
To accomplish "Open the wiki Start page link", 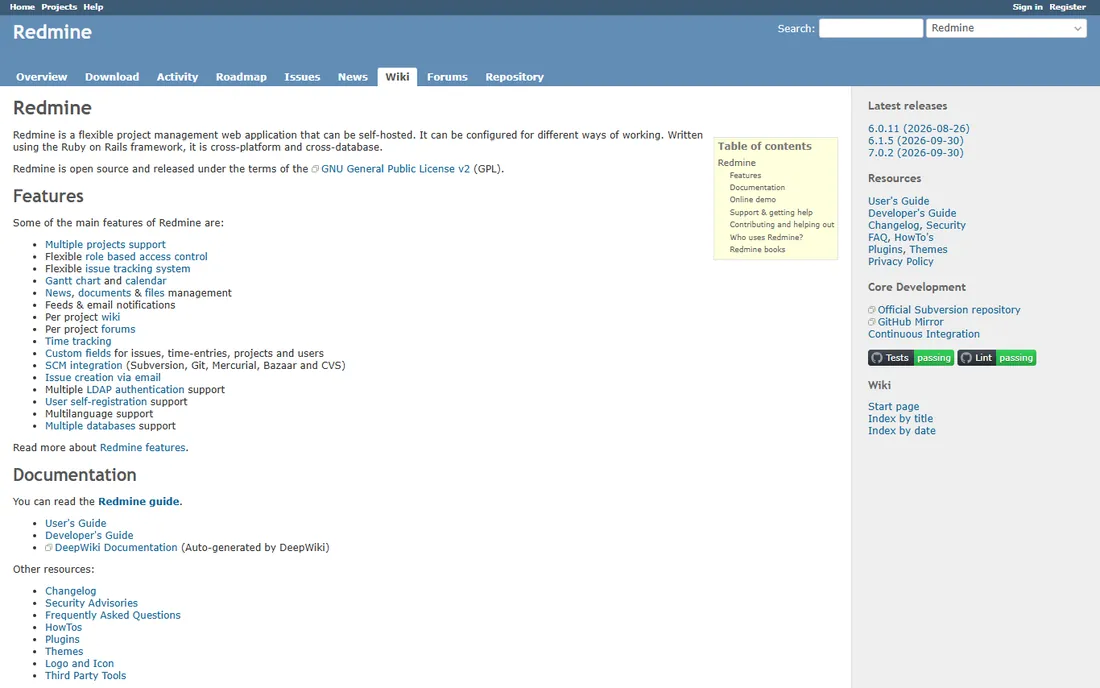I will (x=893, y=407).
